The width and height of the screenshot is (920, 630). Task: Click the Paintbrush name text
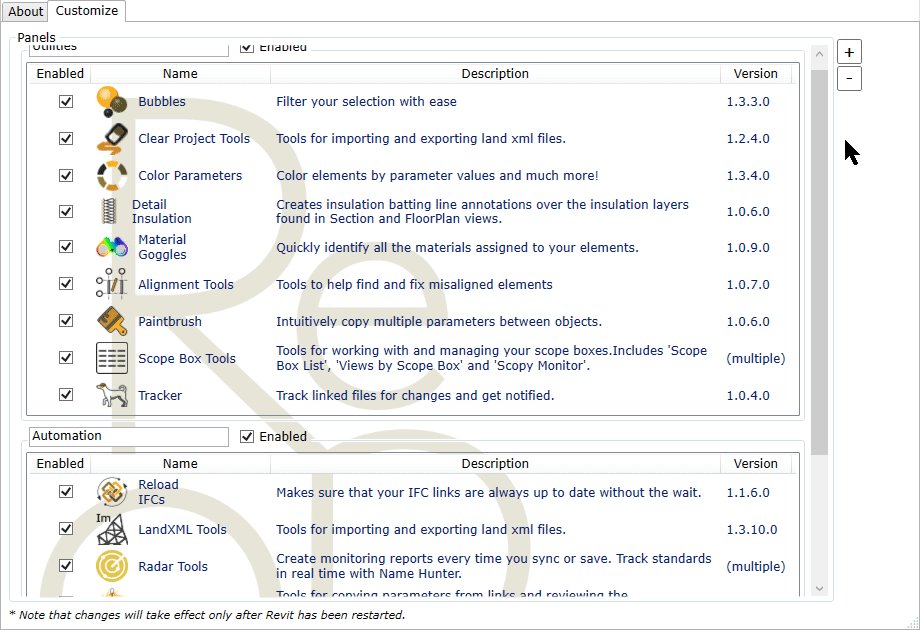(x=170, y=321)
